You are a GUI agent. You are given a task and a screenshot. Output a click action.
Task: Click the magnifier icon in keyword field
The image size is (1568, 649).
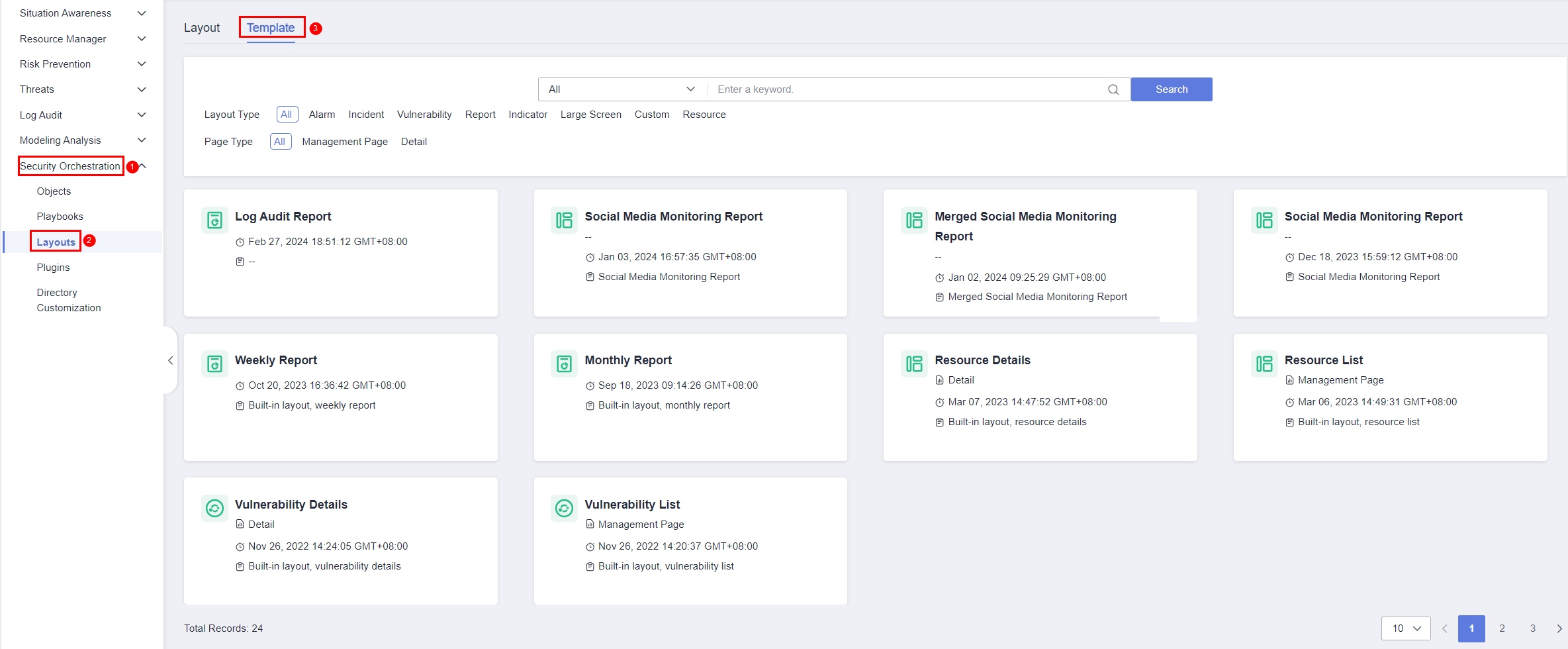(x=1113, y=89)
